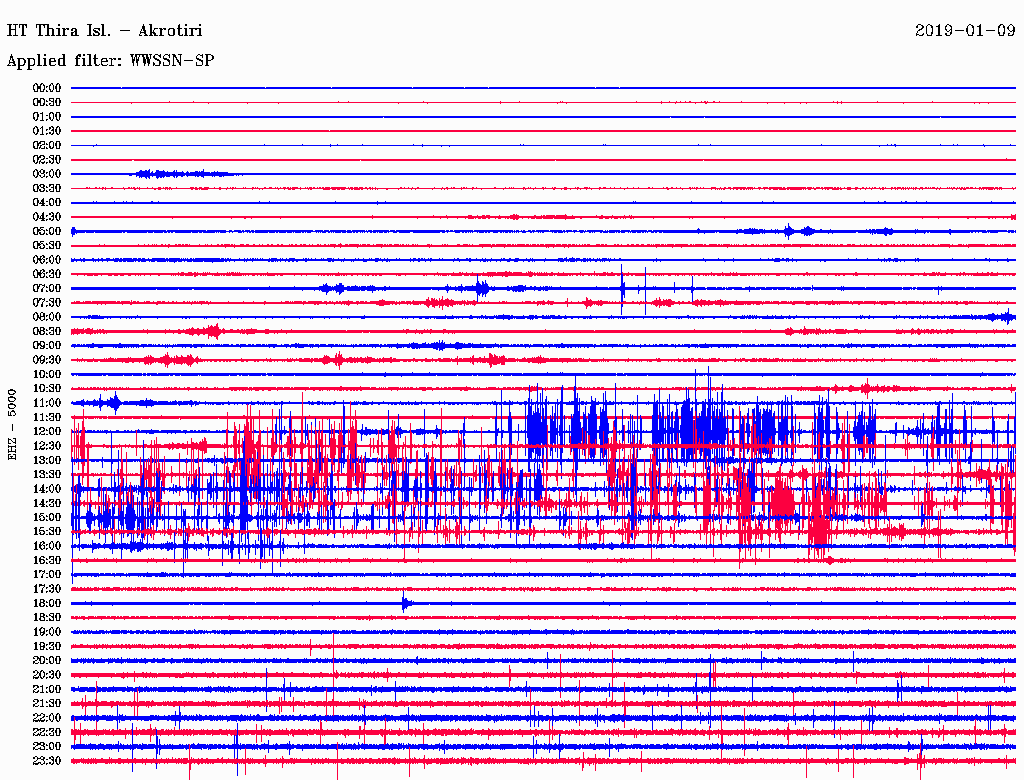
Task: Select the 19:30 time label
Action: [x=46, y=646]
